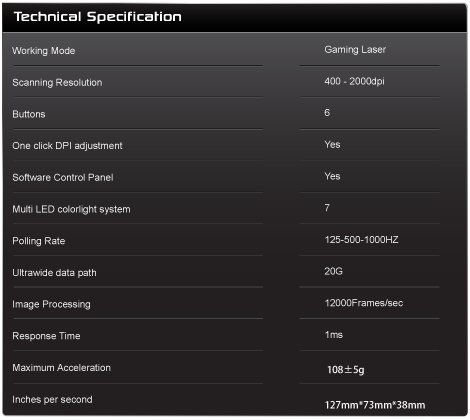
Task: Select the Maximum Acceleration label
Action: point(62,368)
